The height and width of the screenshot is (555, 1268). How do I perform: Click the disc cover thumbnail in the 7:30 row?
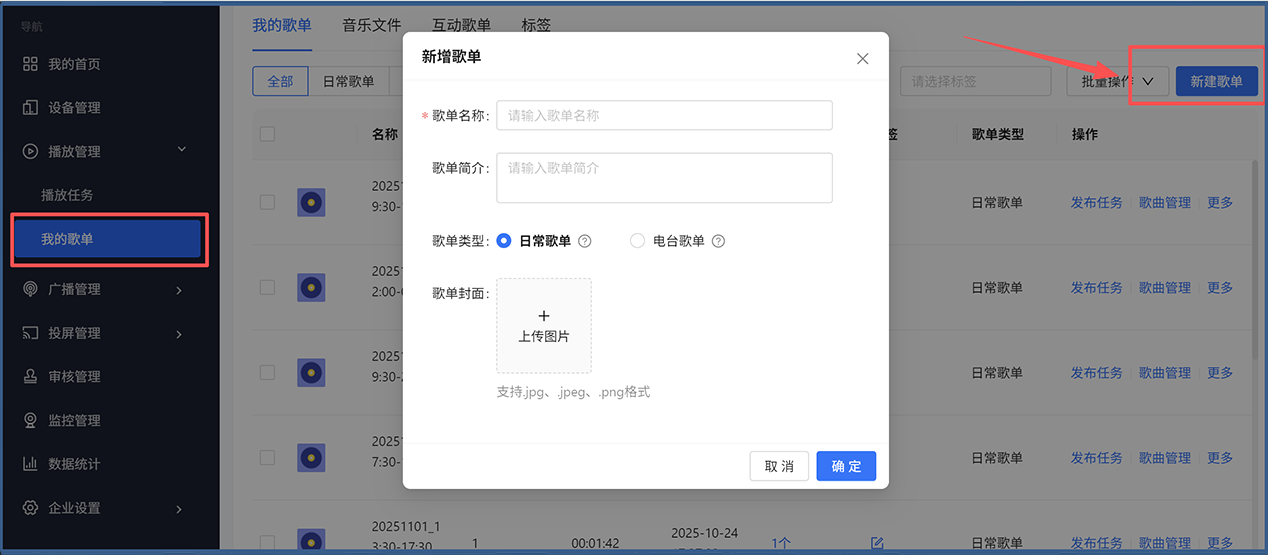[311, 458]
